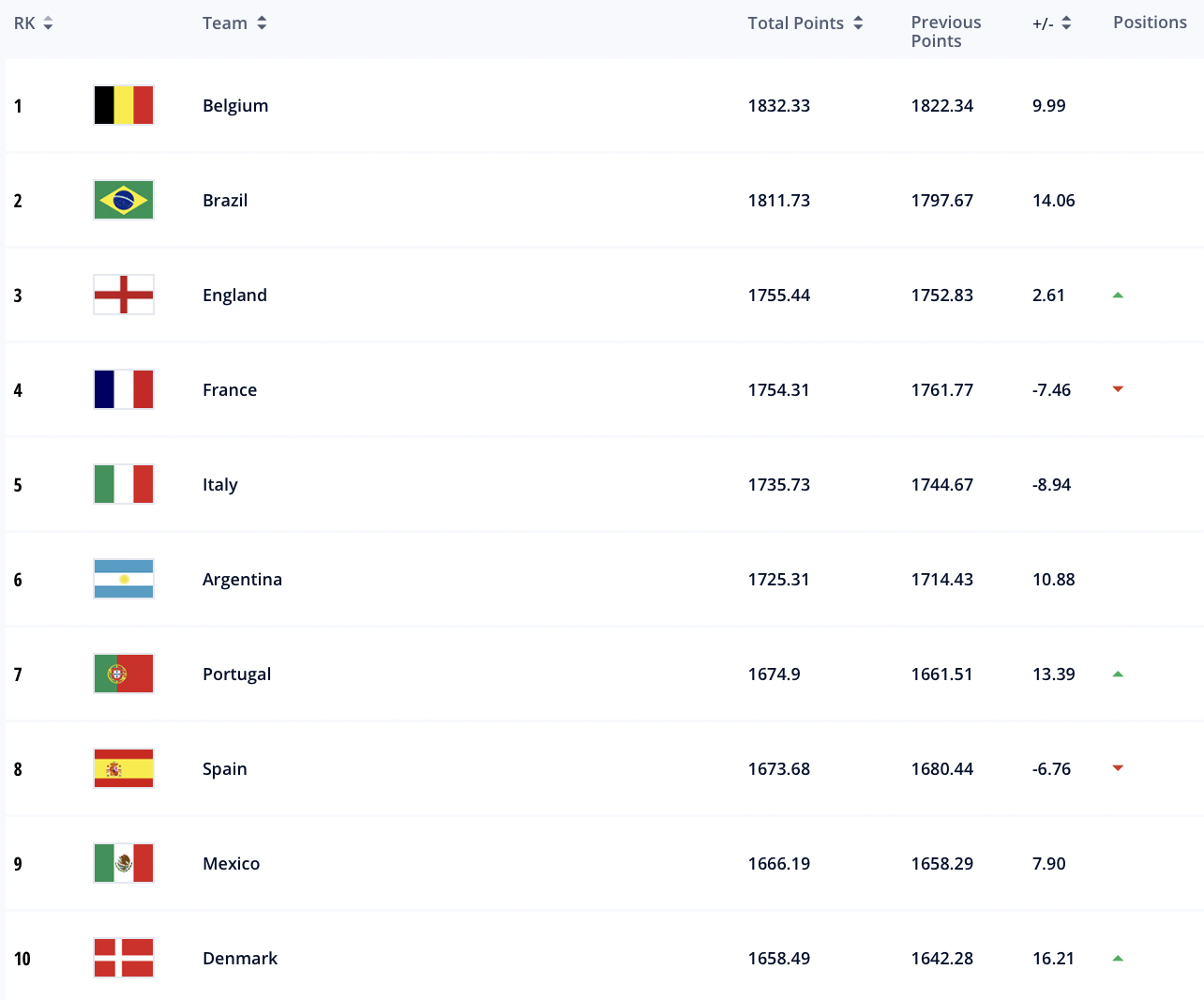This screenshot has width=1204, height=1000.
Task: Click the Denmark flag icon
Action: [x=124, y=958]
